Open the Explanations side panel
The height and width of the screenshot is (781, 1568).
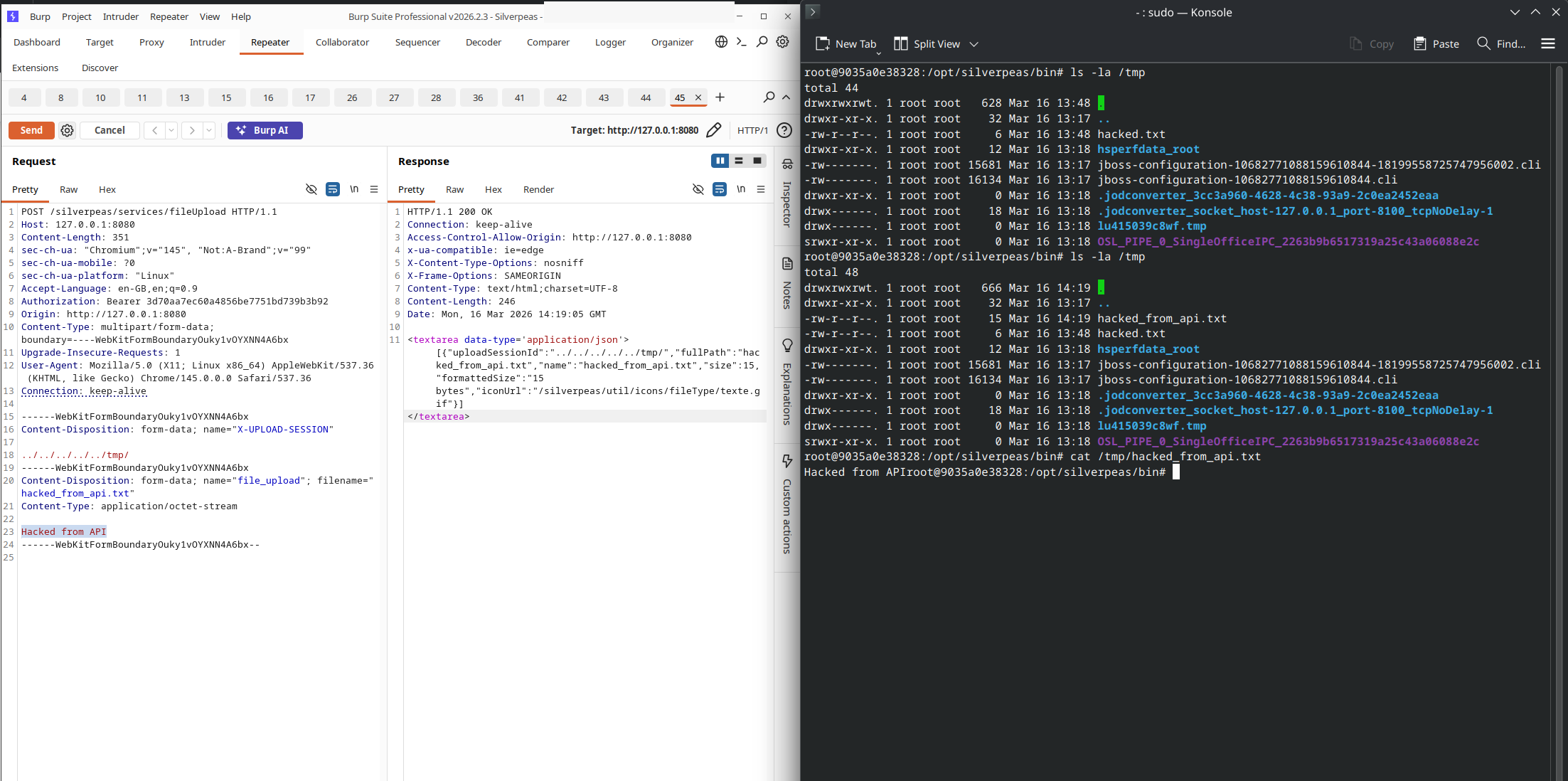pyautogui.click(x=787, y=383)
